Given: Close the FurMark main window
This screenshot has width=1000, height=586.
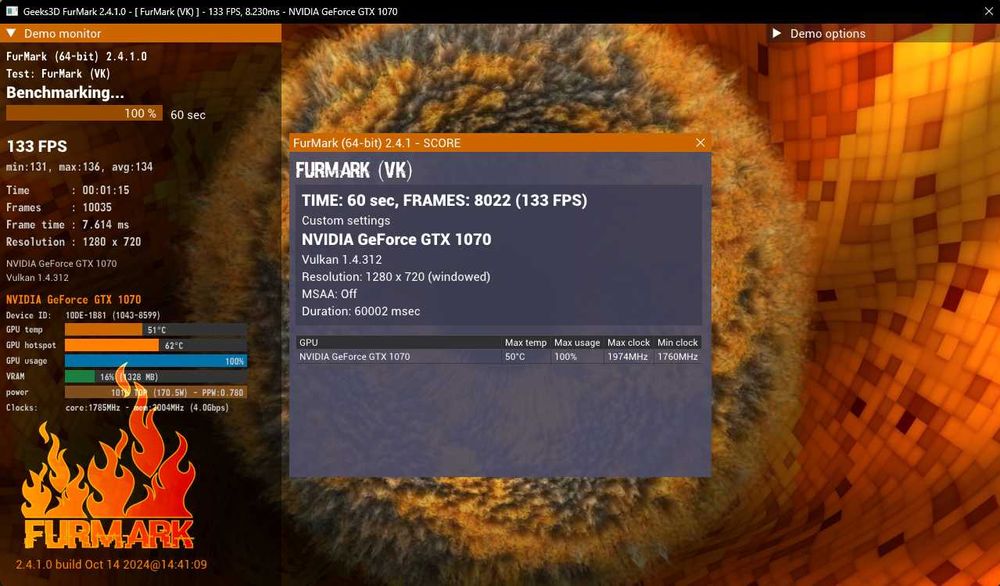Looking at the screenshot, I should (989, 11).
